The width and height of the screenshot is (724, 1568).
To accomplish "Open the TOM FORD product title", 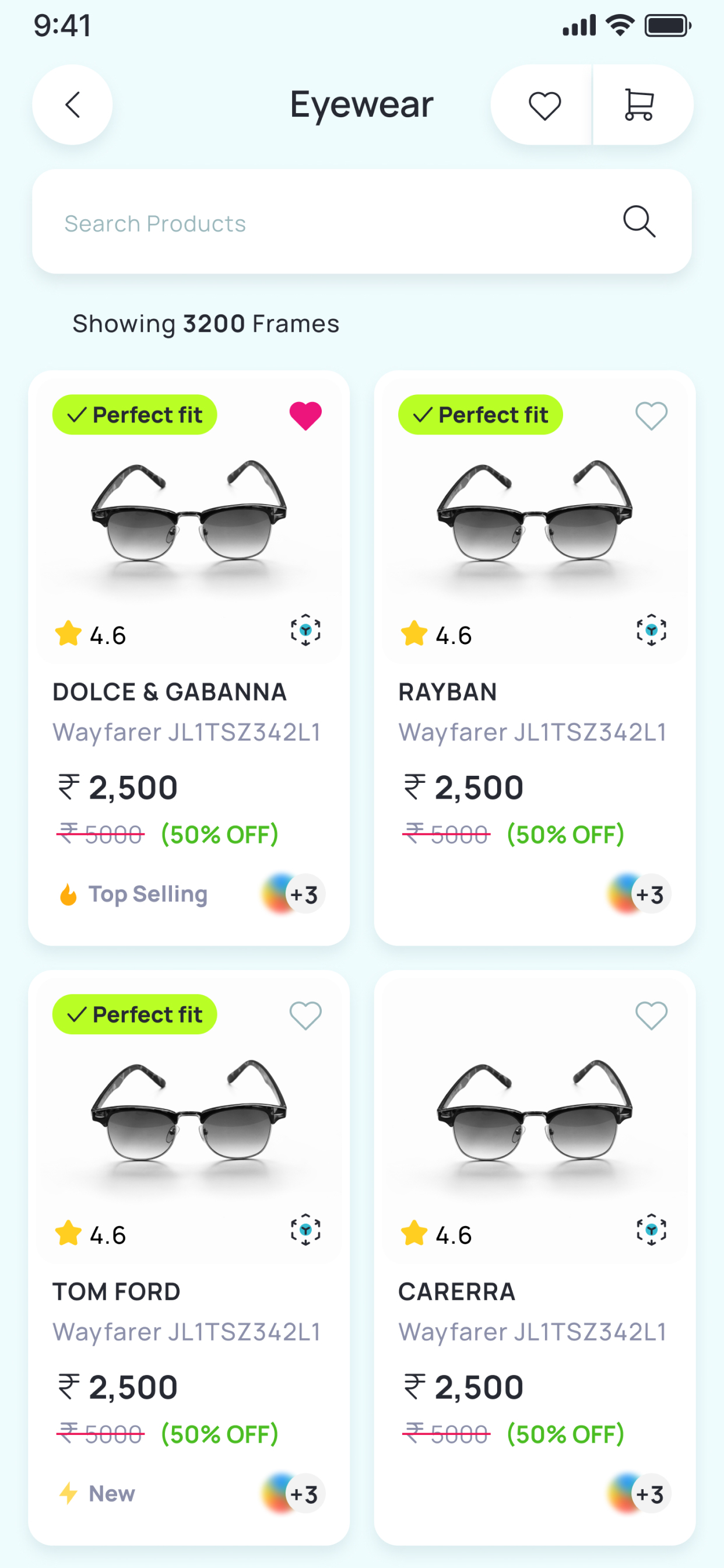I will (x=116, y=1291).
